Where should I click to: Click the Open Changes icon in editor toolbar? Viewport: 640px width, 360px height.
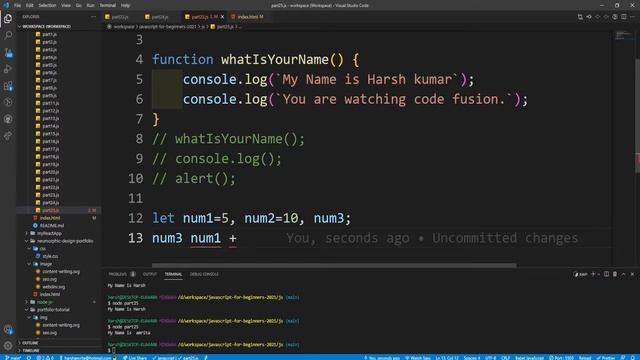(x=580, y=17)
